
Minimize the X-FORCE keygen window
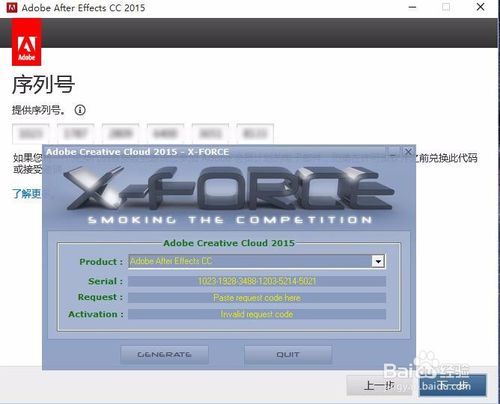click(x=393, y=152)
